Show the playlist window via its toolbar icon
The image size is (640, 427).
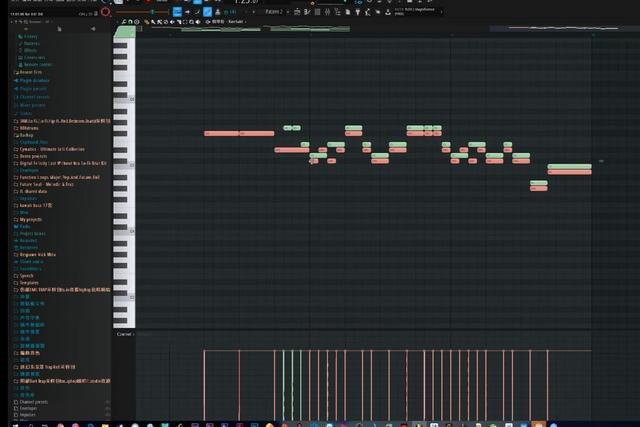coord(297,12)
